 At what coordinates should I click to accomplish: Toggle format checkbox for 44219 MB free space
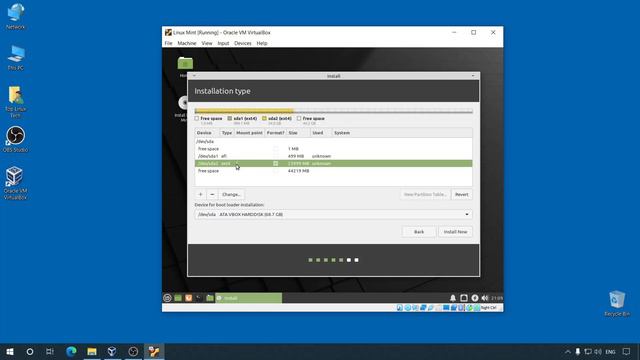[276, 171]
